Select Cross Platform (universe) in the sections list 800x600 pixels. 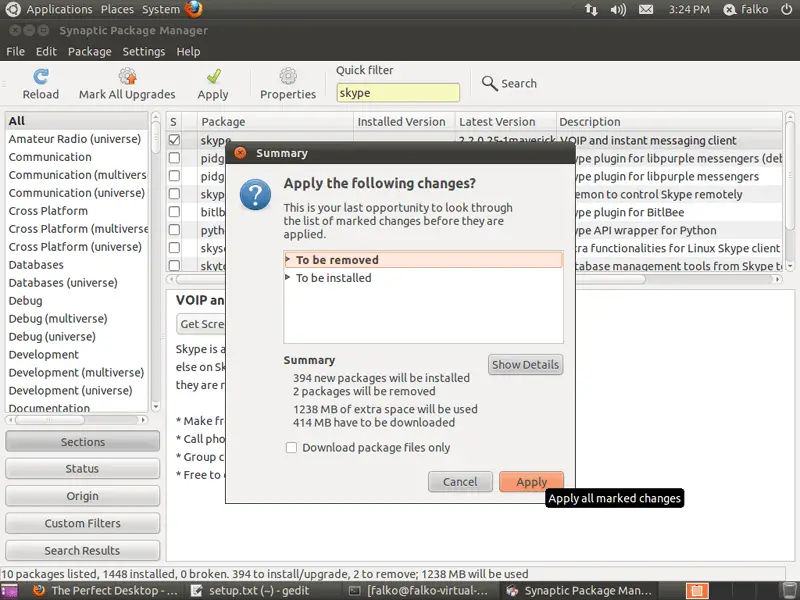pos(77,246)
